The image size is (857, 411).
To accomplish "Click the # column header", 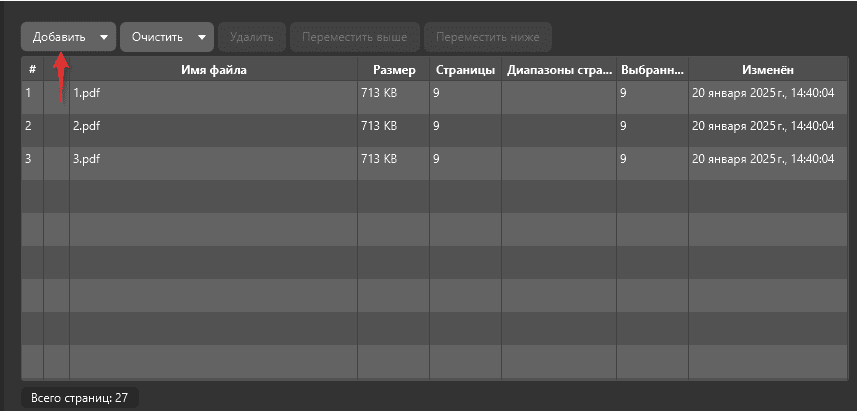I will (x=32, y=69).
